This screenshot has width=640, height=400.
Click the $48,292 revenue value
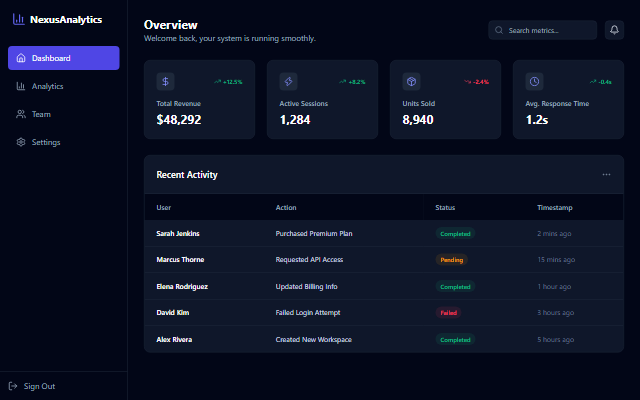tap(179, 120)
